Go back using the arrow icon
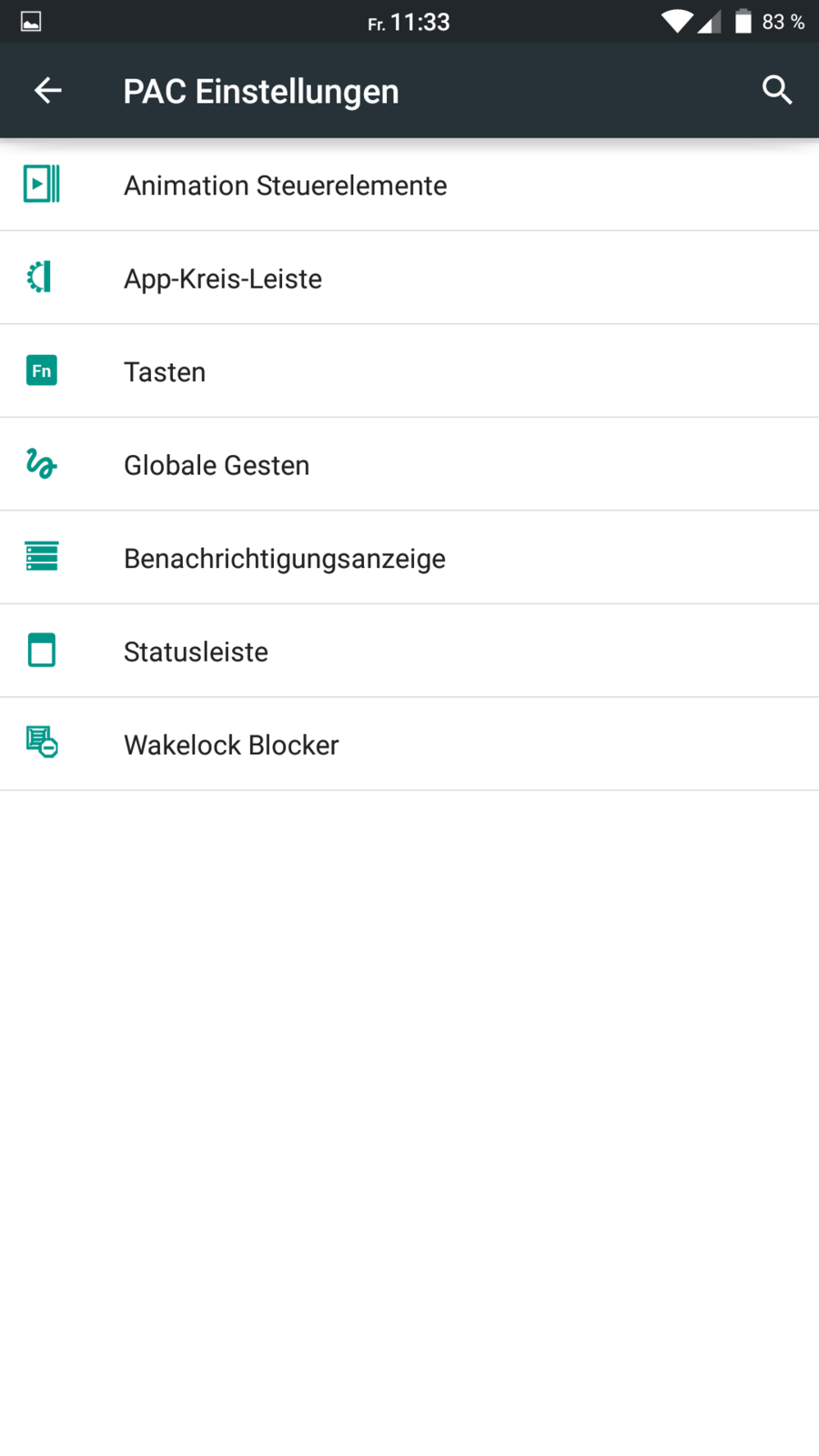Viewport: 819px width, 1456px height. point(47,90)
